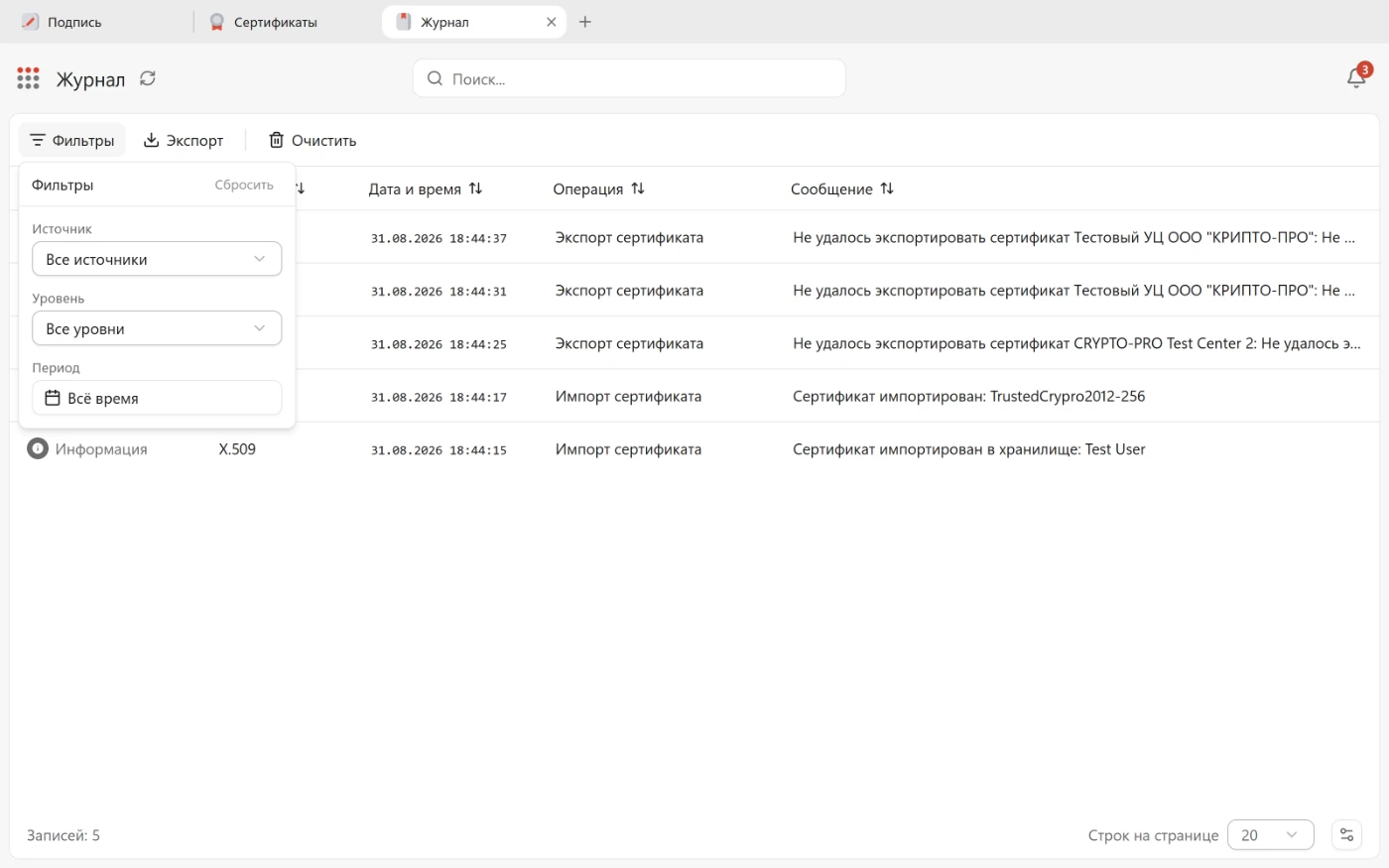Click Импорт сертификата in the 18:44:15 row
This screenshot has height=868, width=1389.
tap(628, 449)
